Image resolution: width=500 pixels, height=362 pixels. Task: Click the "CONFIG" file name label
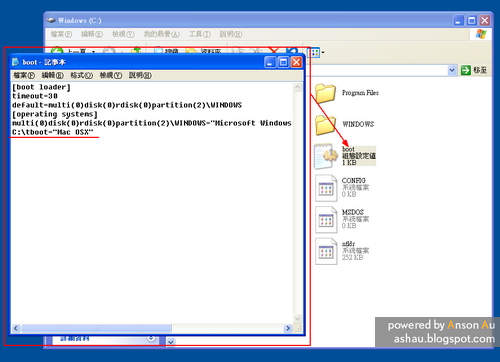click(x=353, y=180)
